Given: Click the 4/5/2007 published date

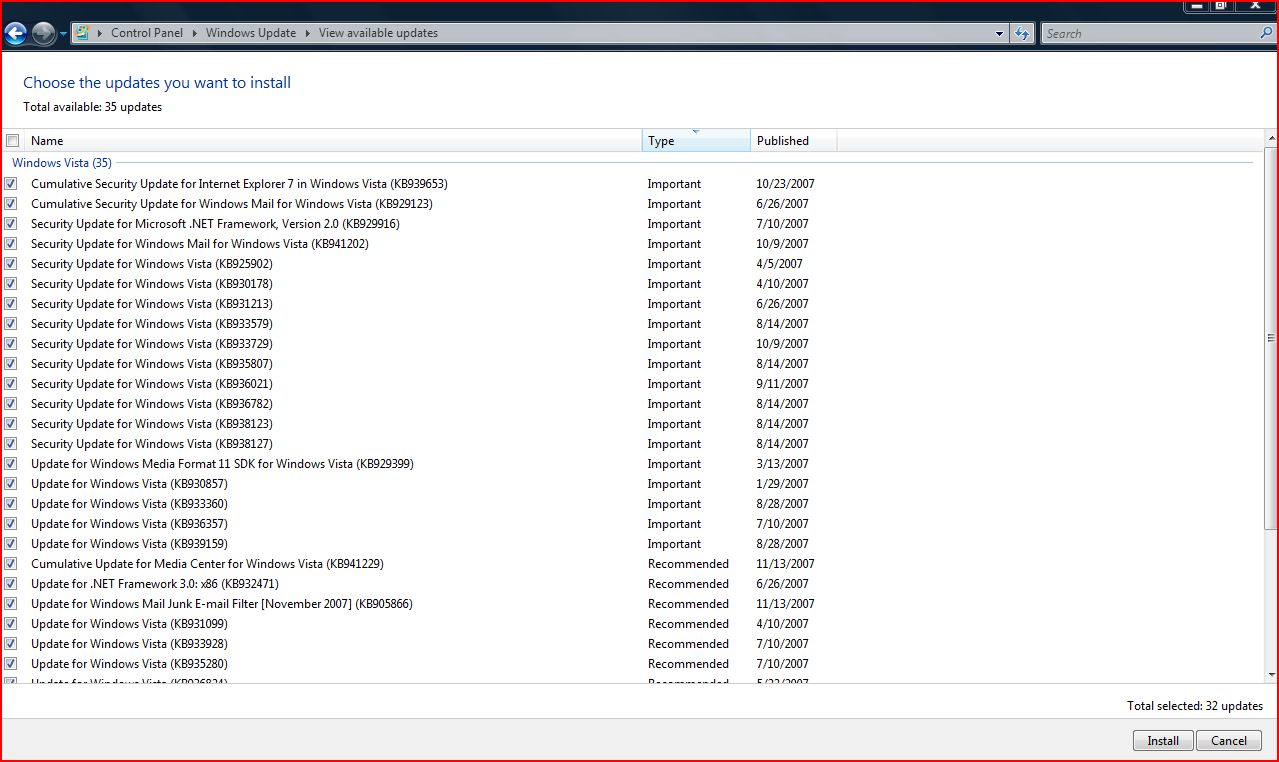Looking at the screenshot, I should pyautogui.click(x=779, y=264).
